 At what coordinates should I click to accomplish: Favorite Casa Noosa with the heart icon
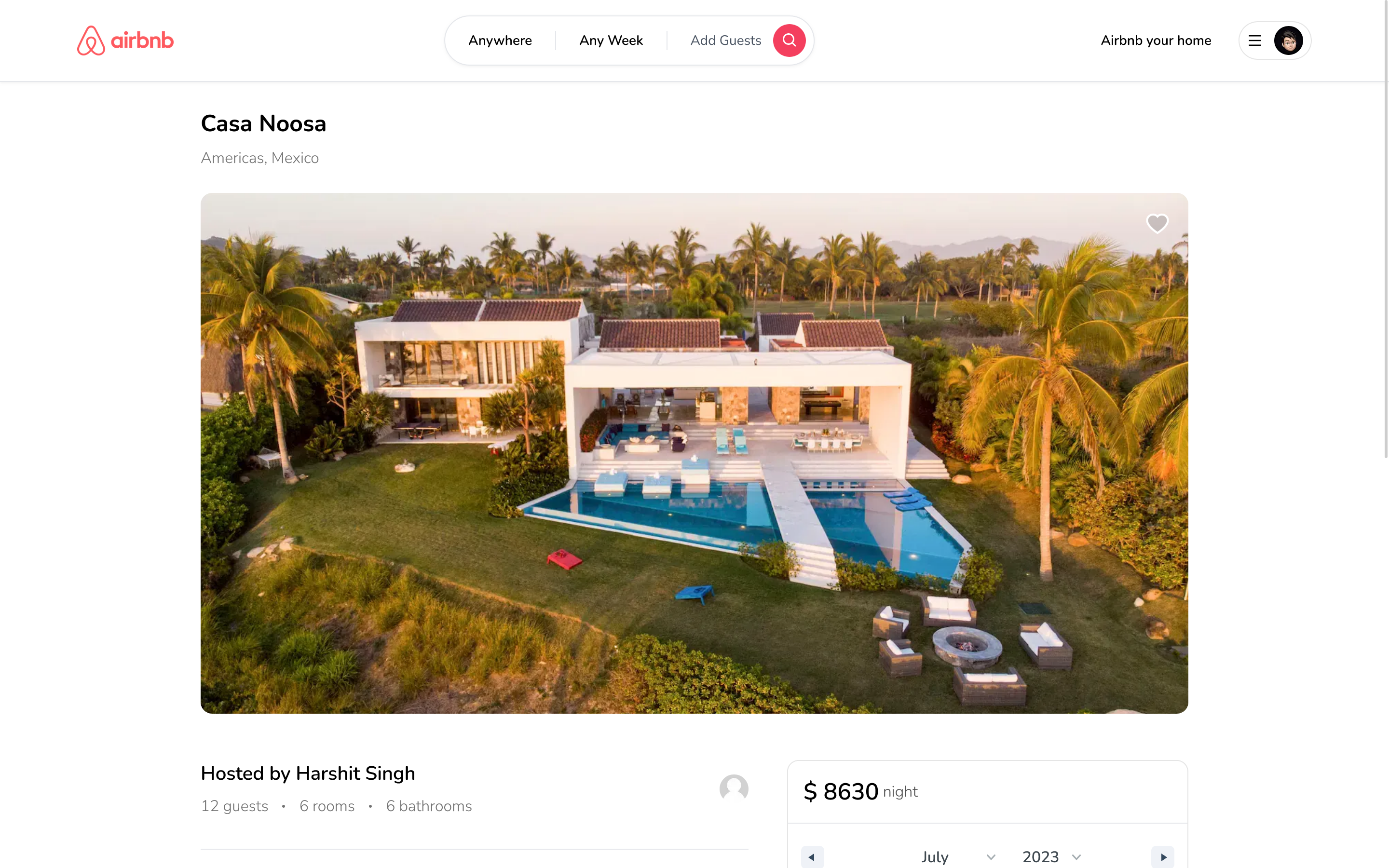pos(1157,223)
